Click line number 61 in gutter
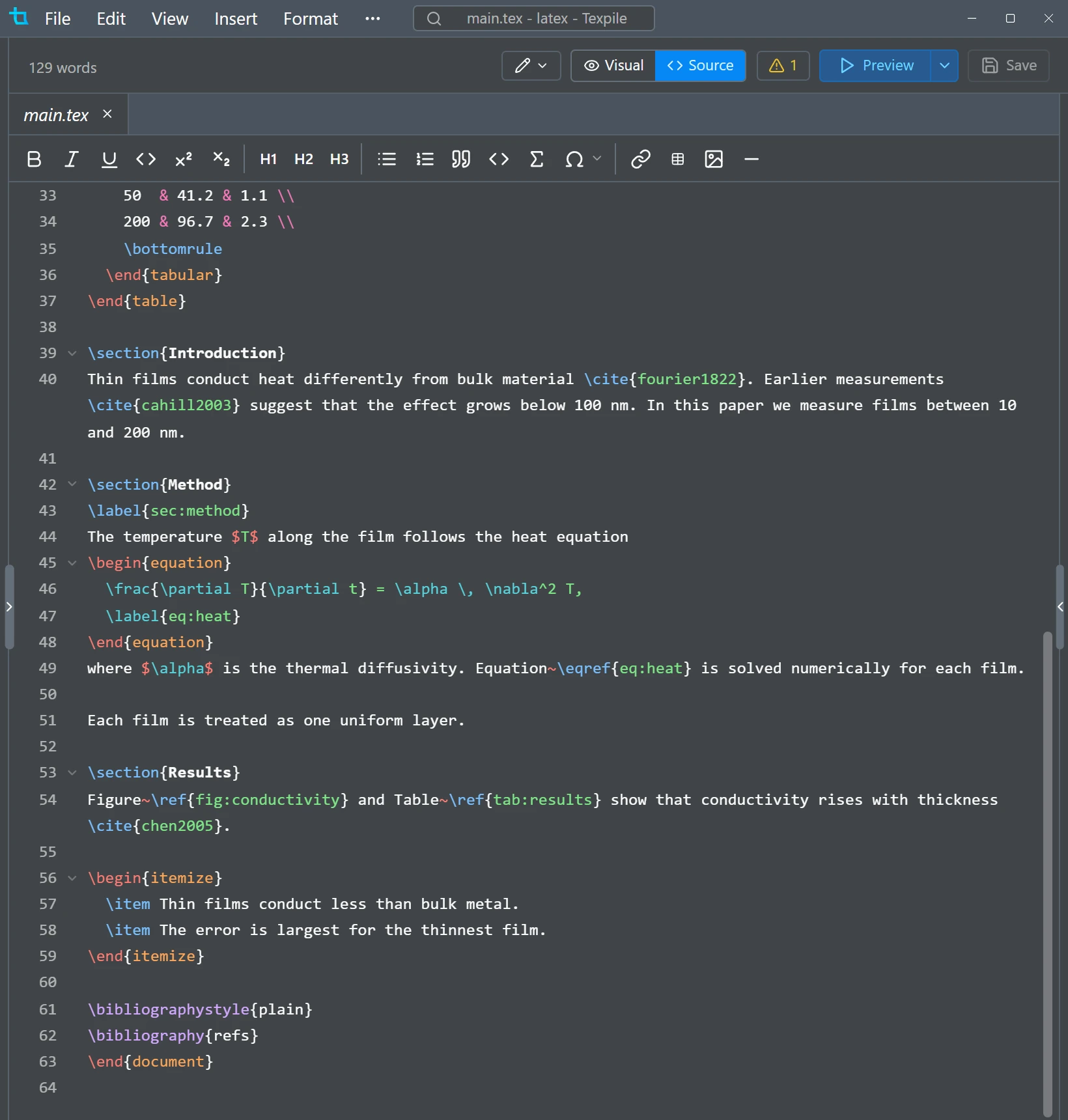The height and width of the screenshot is (1120, 1068). pyautogui.click(x=48, y=1009)
